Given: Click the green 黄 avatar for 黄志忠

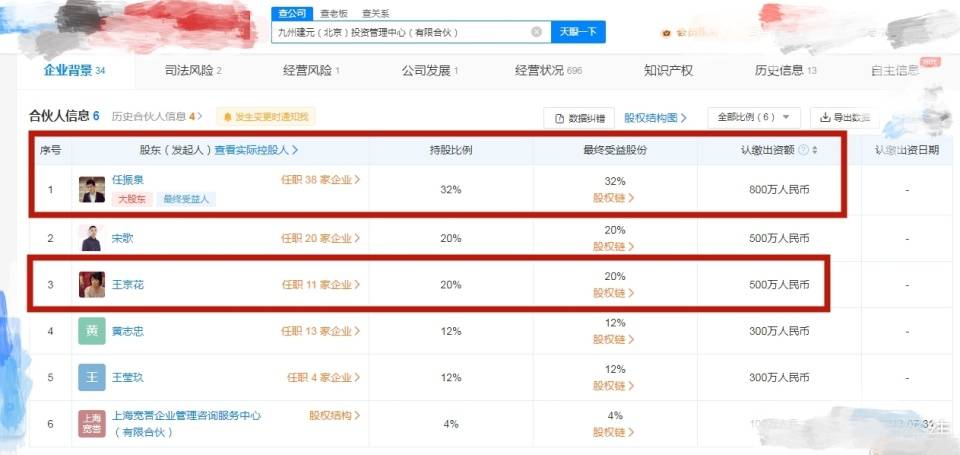Looking at the screenshot, I should point(92,331).
